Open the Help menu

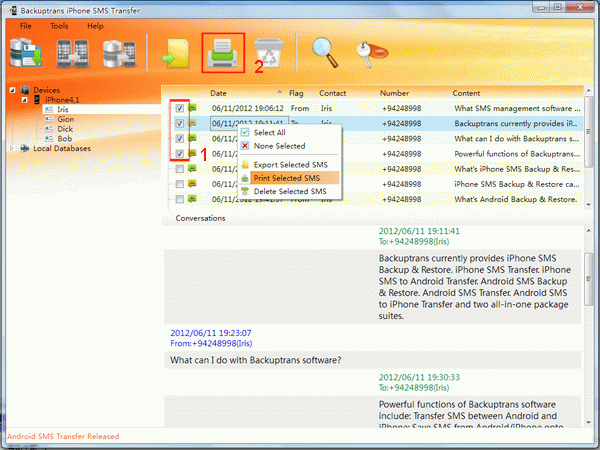point(95,26)
